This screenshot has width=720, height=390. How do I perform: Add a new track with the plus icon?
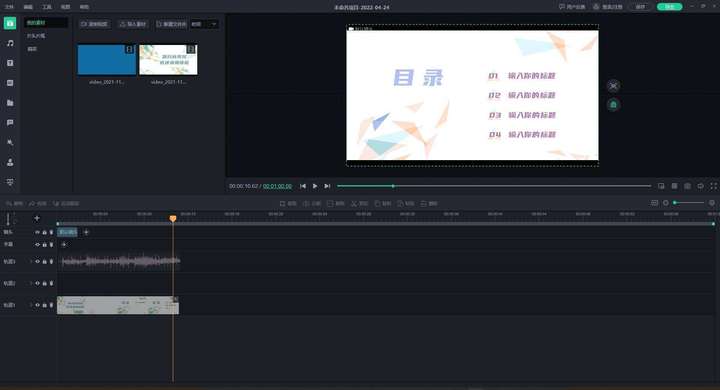37,218
